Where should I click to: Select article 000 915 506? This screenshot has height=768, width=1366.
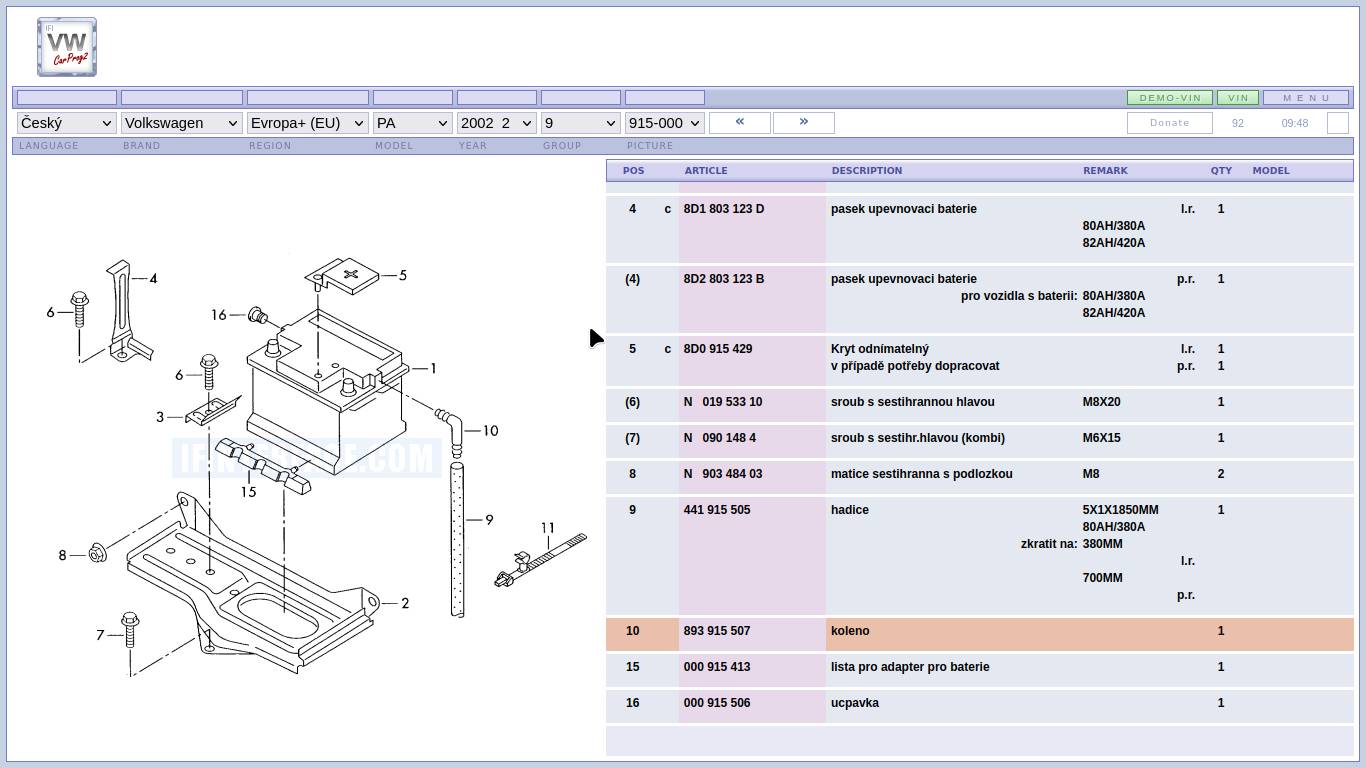pos(717,703)
